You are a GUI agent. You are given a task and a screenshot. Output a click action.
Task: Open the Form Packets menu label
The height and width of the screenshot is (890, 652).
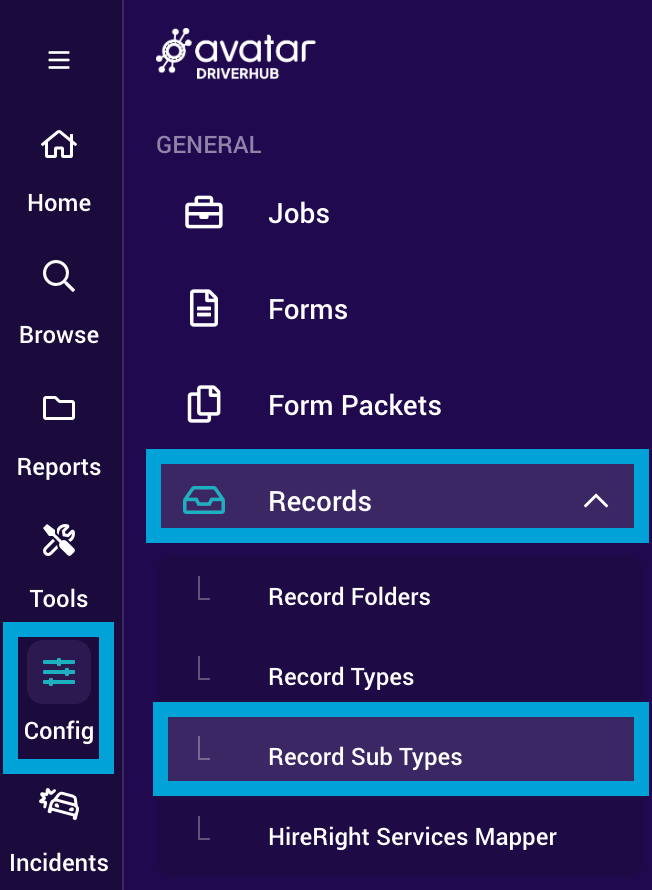click(354, 406)
